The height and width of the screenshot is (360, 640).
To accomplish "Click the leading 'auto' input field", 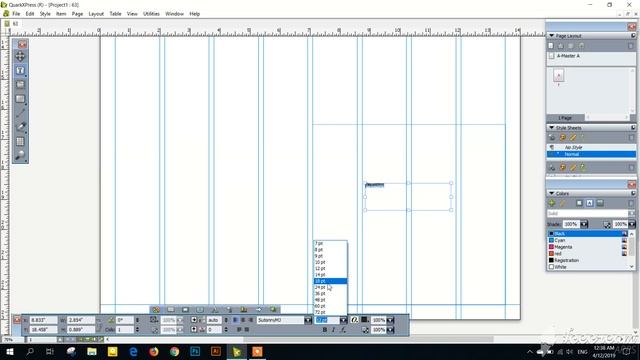I will [214, 320].
